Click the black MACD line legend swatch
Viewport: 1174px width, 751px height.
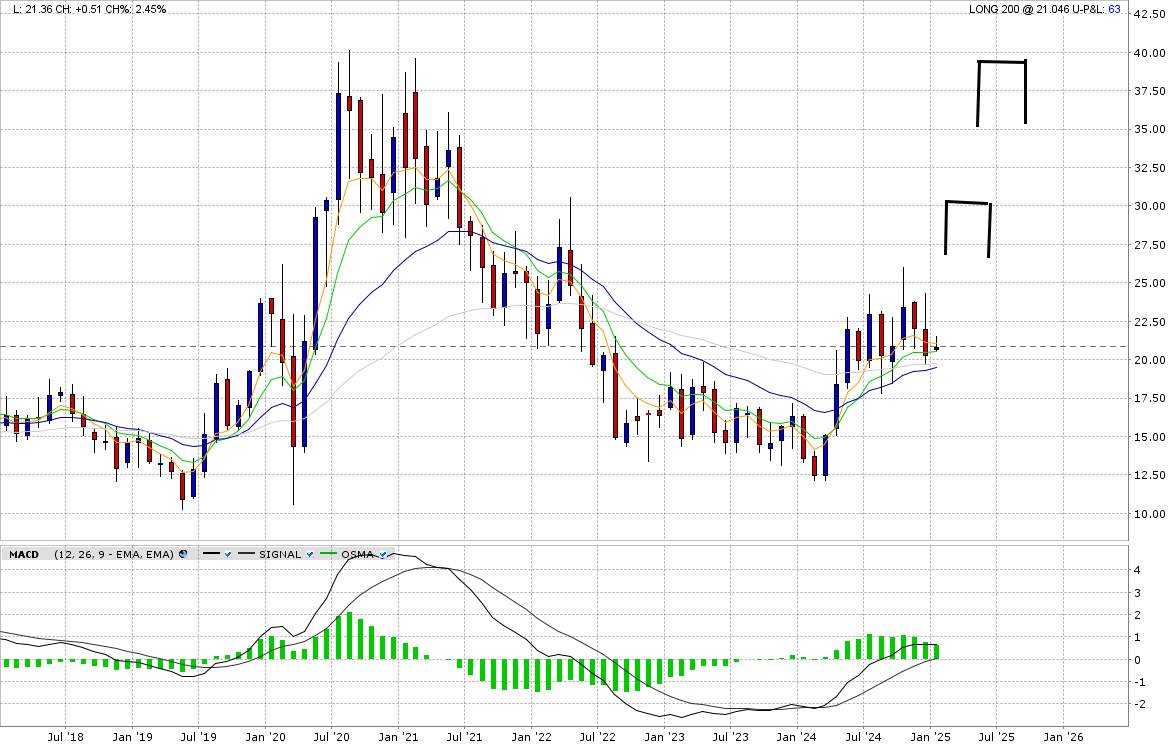tap(211, 553)
